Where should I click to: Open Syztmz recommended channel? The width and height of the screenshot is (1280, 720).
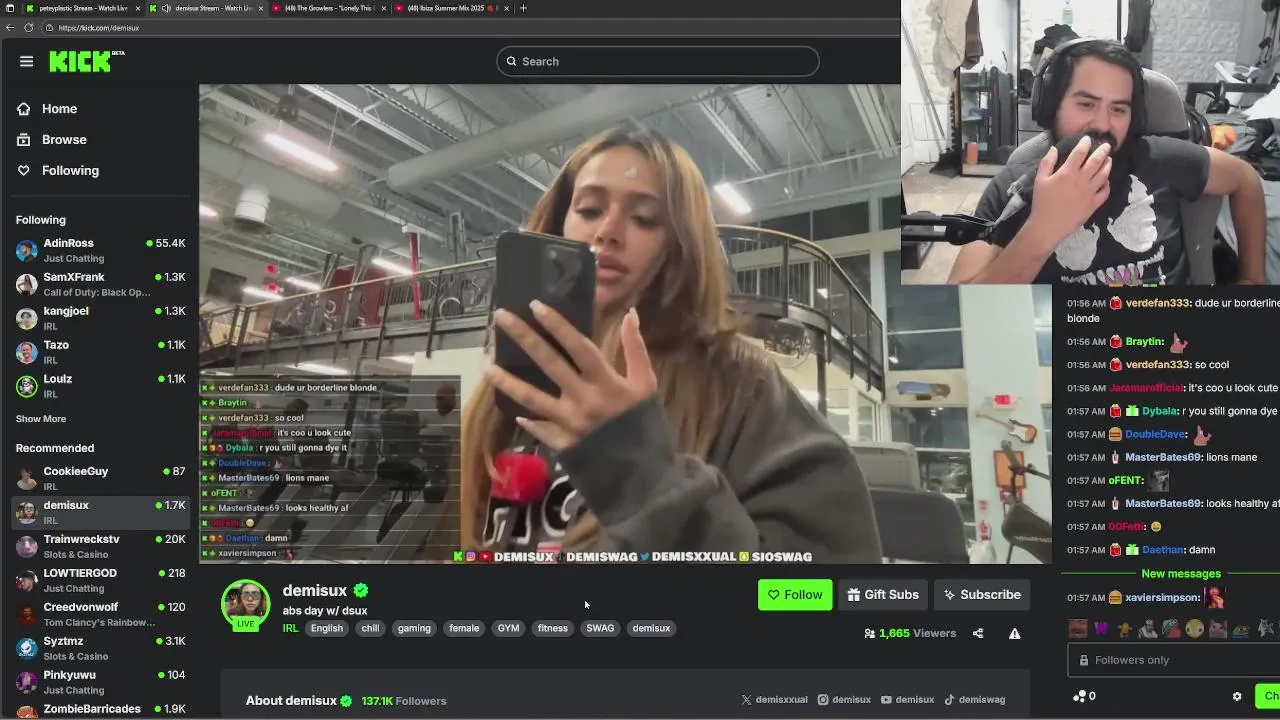(100, 648)
